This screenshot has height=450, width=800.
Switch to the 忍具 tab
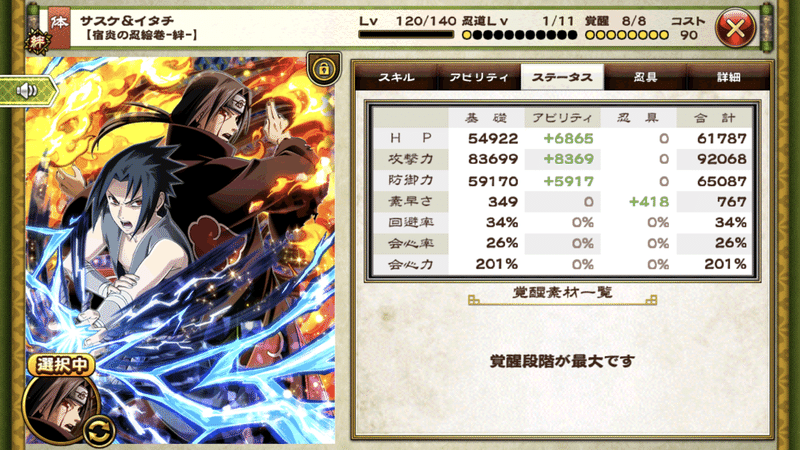pos(645,77)
